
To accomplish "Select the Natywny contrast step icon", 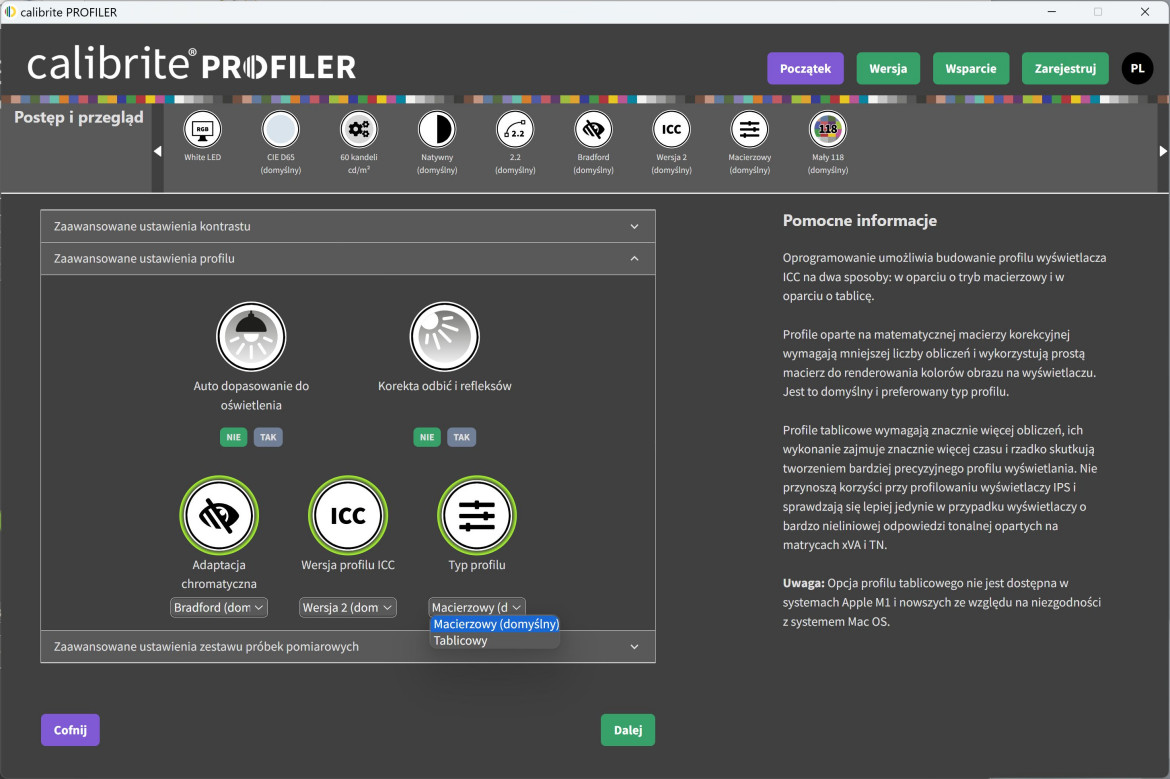I will pyautogui.click(x=437, y=130).
